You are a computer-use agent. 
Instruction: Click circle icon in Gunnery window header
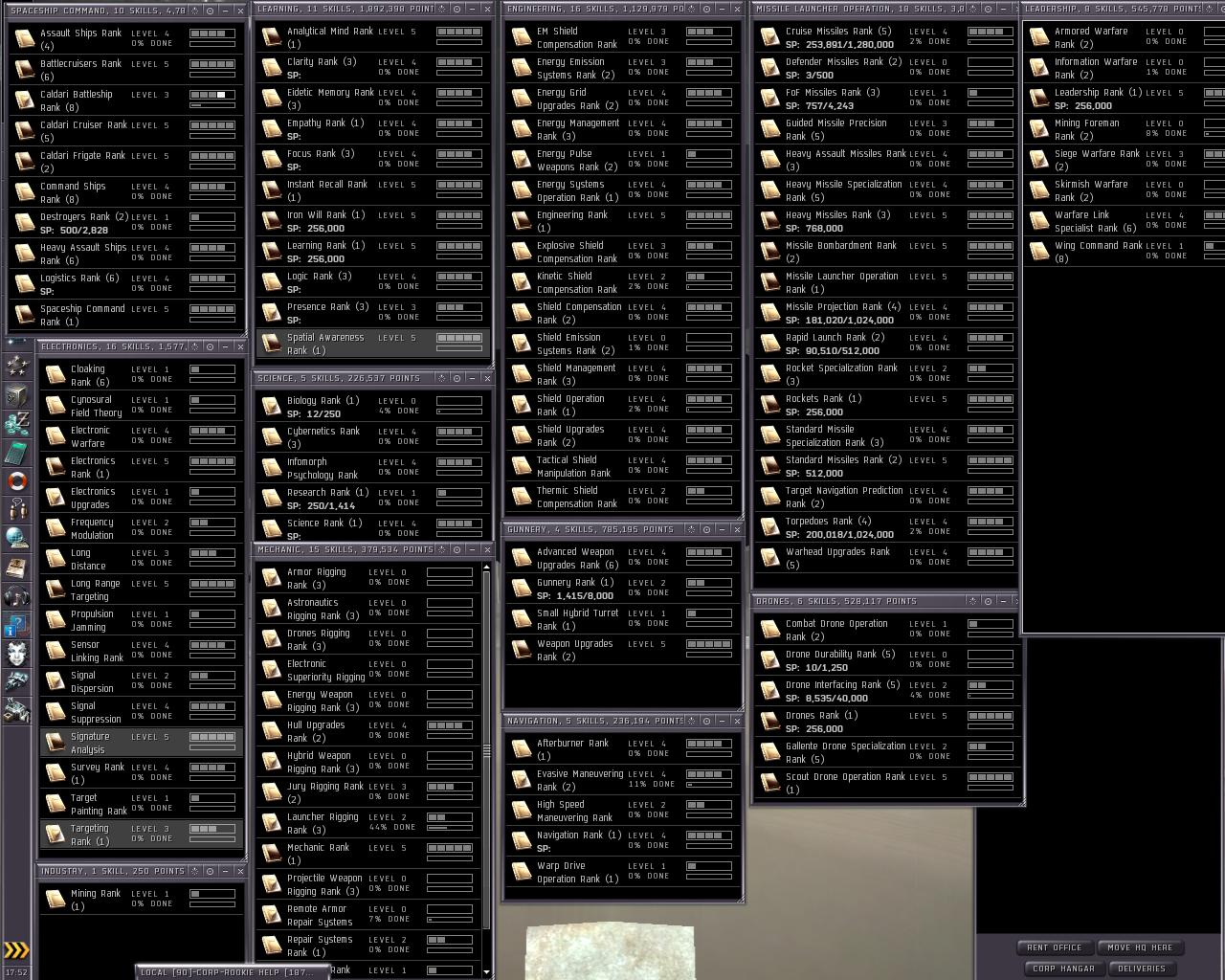(x=706, y=529)
